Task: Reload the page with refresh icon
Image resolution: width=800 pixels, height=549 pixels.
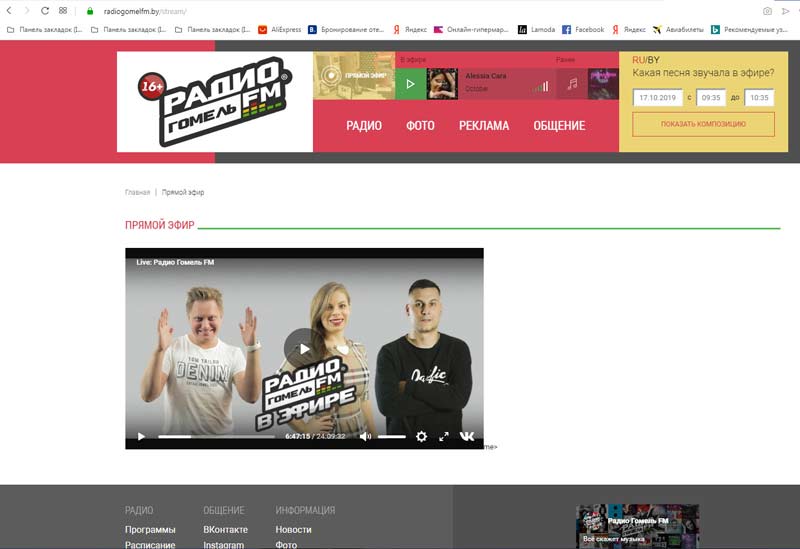Action: pos(45,11)
